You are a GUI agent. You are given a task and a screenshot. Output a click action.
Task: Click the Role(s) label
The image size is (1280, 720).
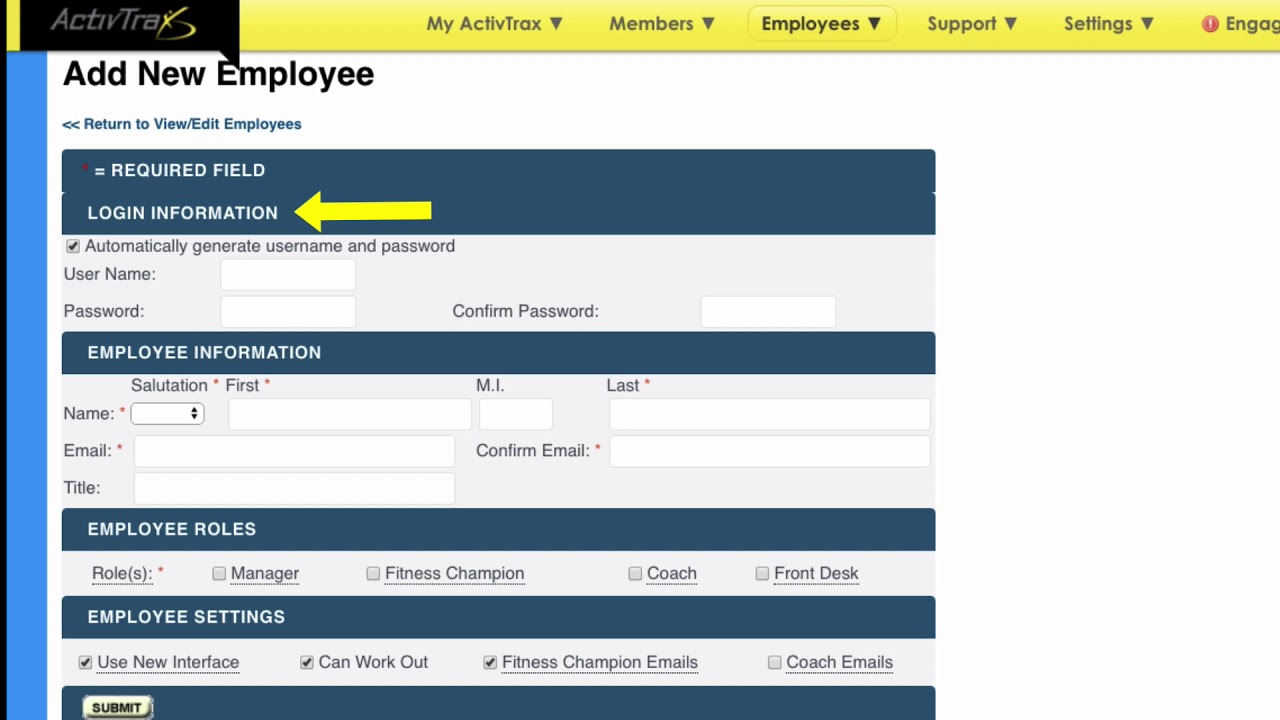(122, 573)
